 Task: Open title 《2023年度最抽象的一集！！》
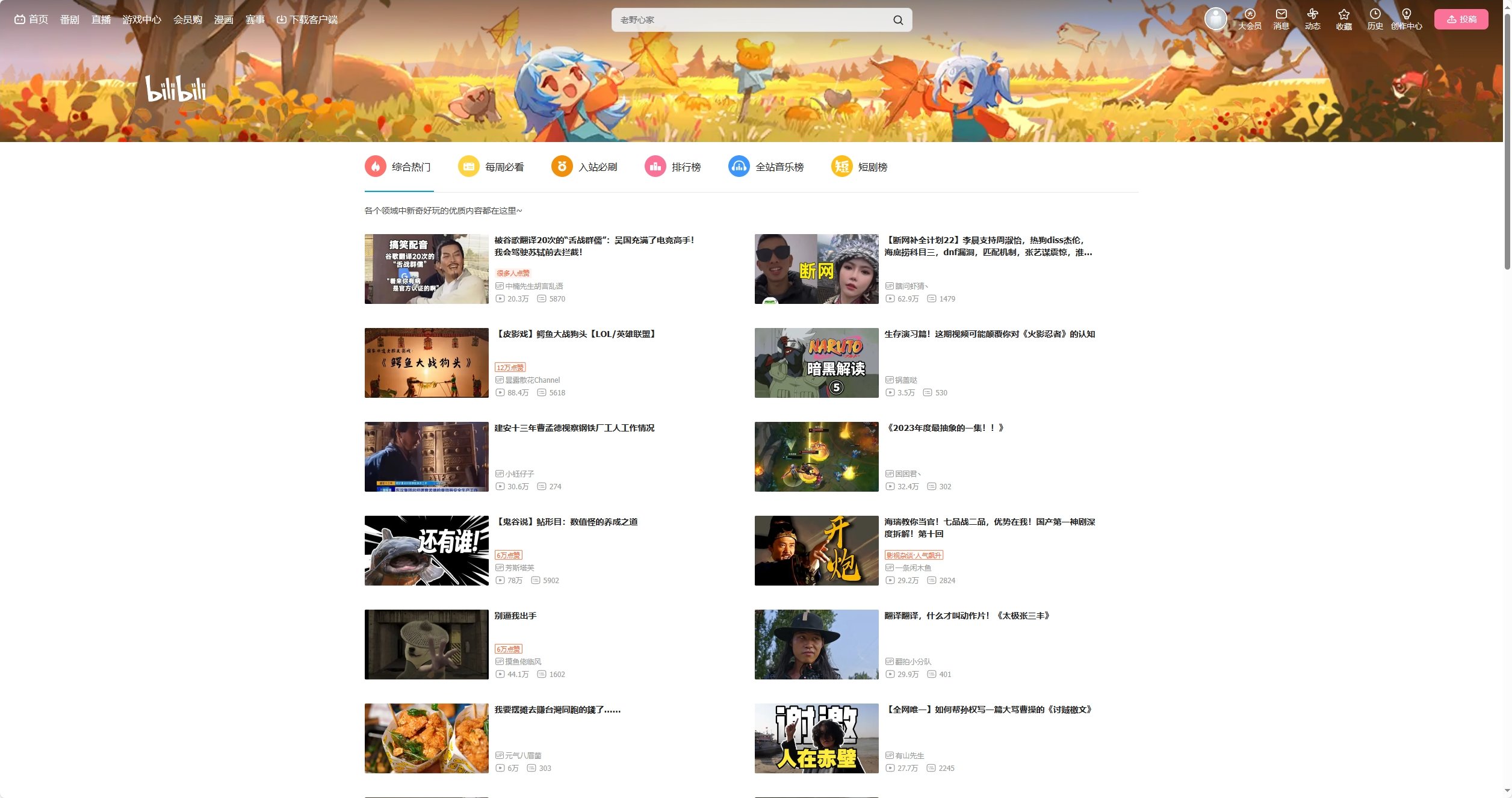click(x=944, y=428)
